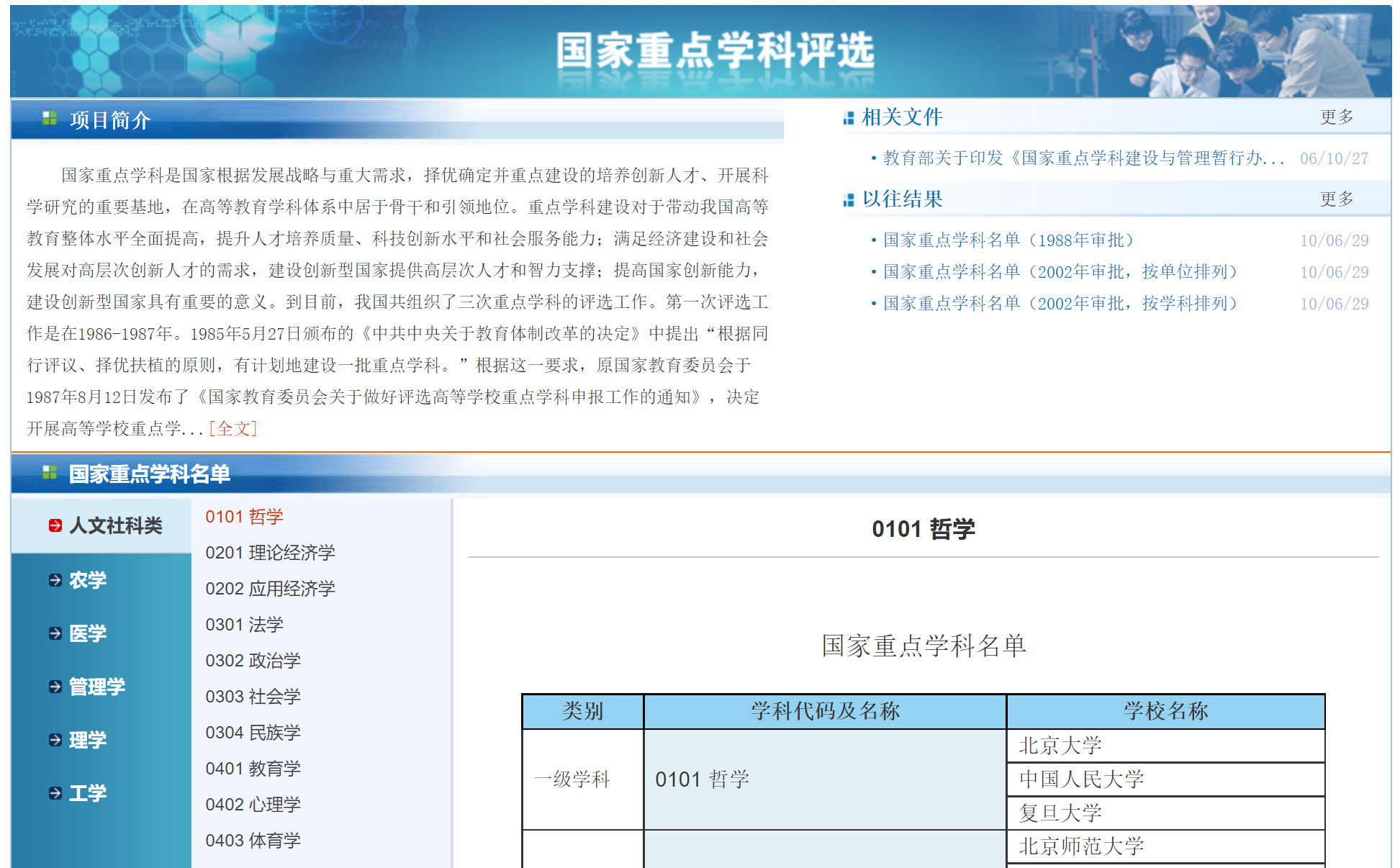Switch to the 医学 category
Viewport: 1400px width, 868px height.
click(x=88, y=633)
